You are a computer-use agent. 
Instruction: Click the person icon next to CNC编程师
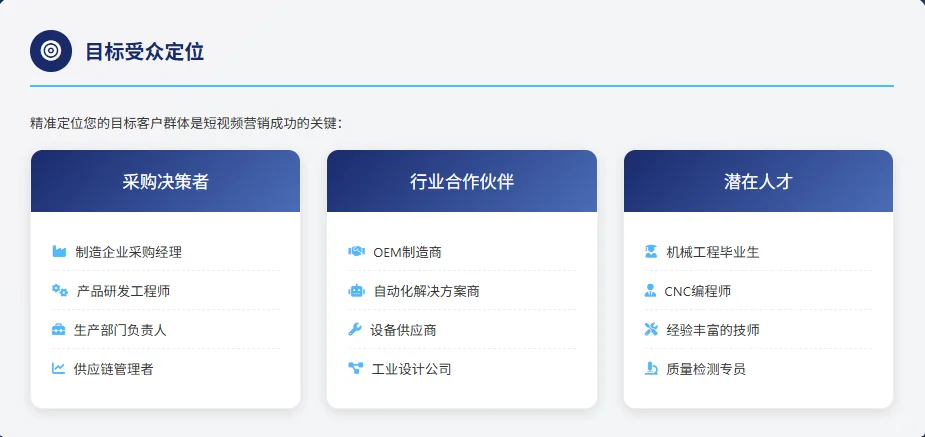650,291
